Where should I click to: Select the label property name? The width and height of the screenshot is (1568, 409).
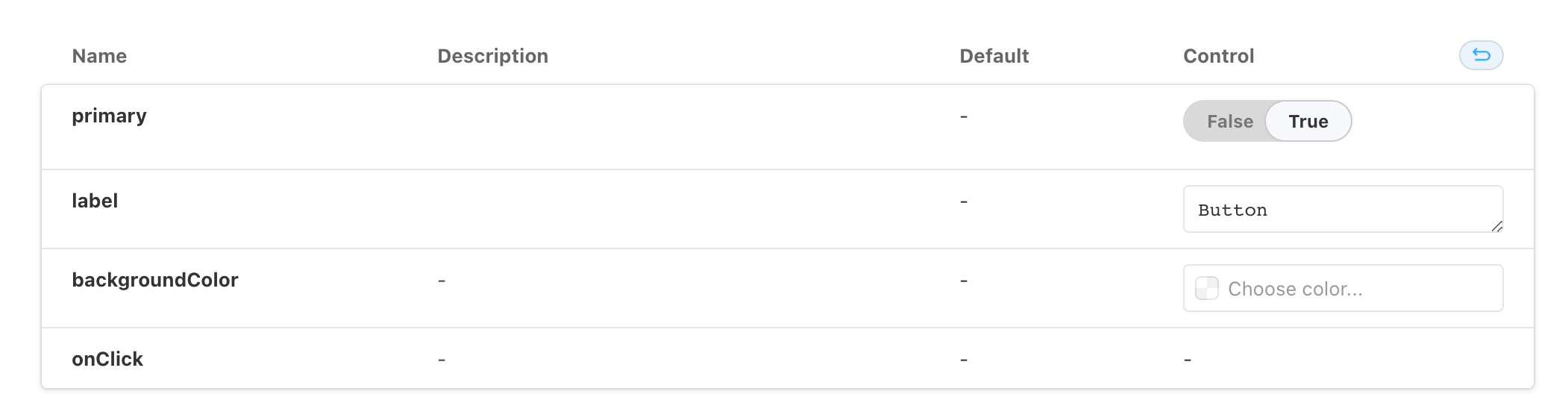click(x=95, y=201)
